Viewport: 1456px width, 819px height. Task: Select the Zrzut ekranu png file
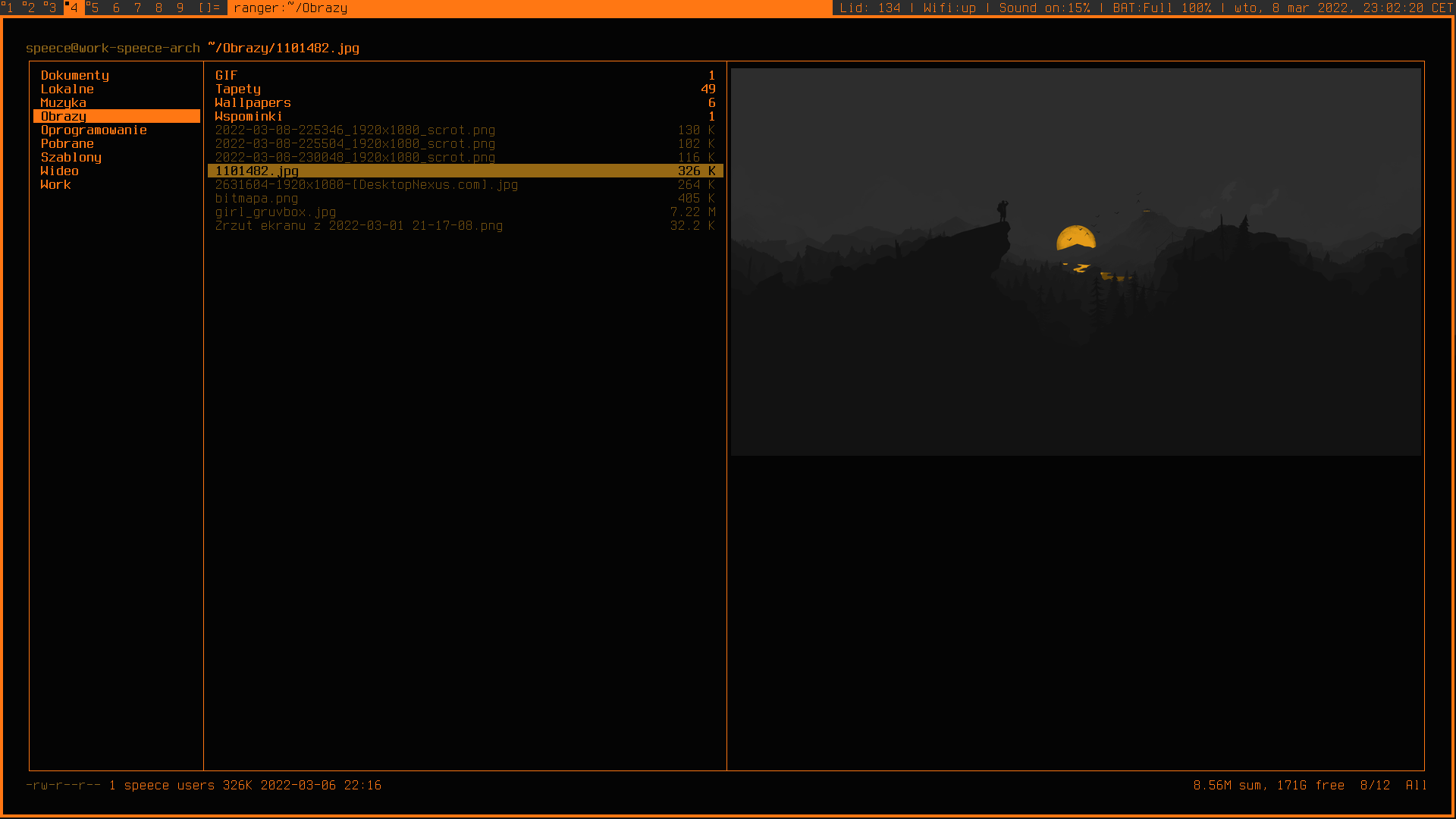tap(359, 225)
